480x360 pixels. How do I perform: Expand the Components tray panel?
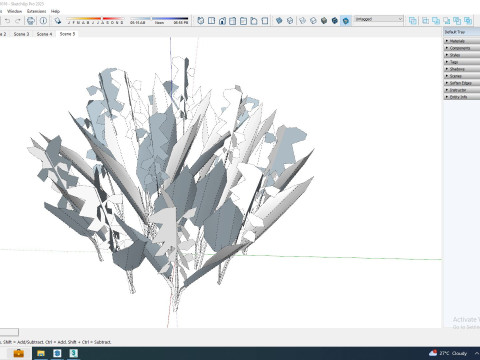click(x=462, y=48)
